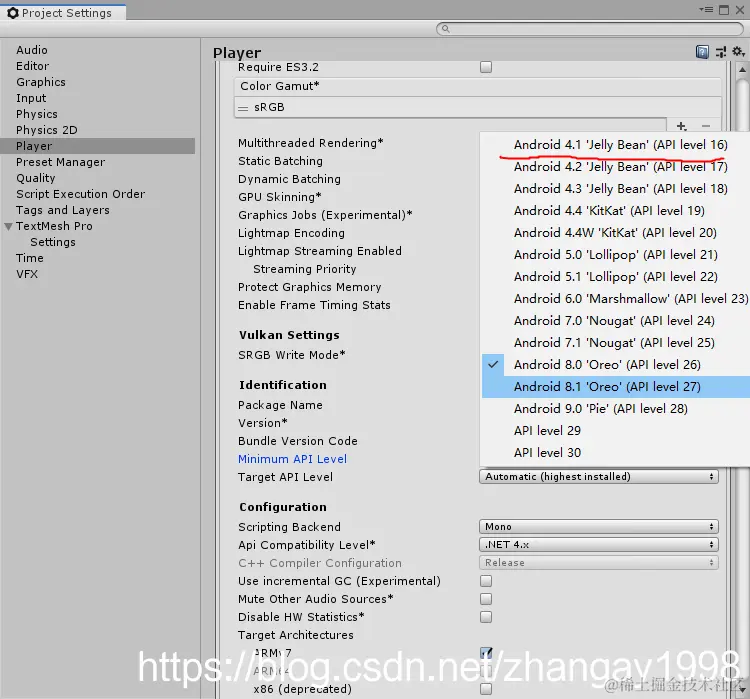750x699 pixels.
Task: Open Tags and Layers category
Action: pyautogui.click(x=63, y=210)
